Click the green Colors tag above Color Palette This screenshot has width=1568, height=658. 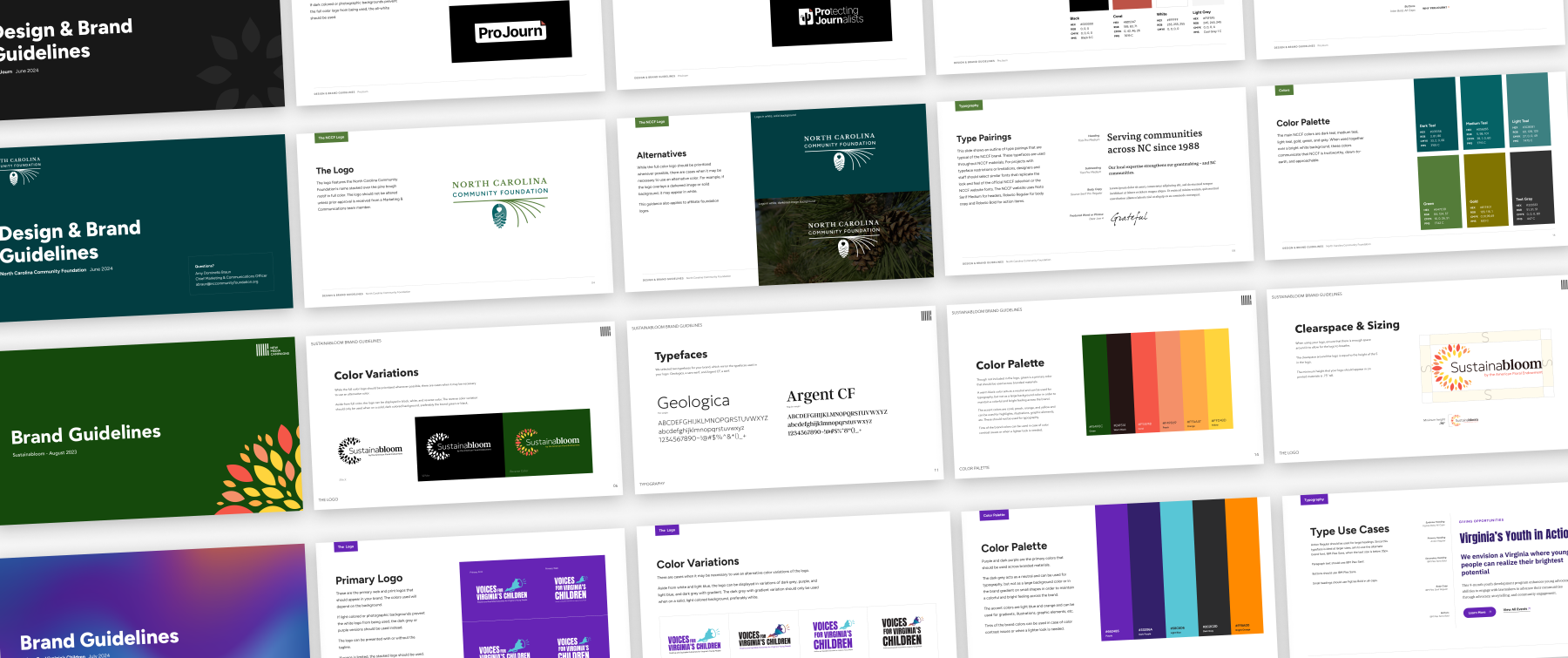point(1284,90)
